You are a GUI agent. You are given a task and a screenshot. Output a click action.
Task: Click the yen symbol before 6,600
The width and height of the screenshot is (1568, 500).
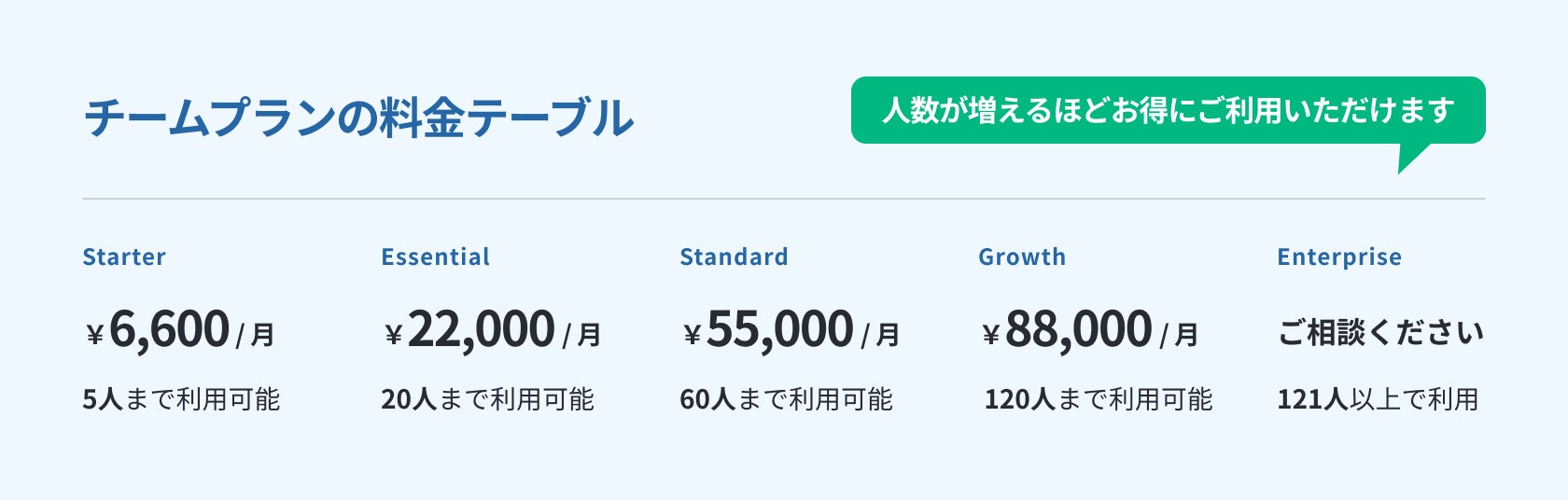tap(94, 335)
